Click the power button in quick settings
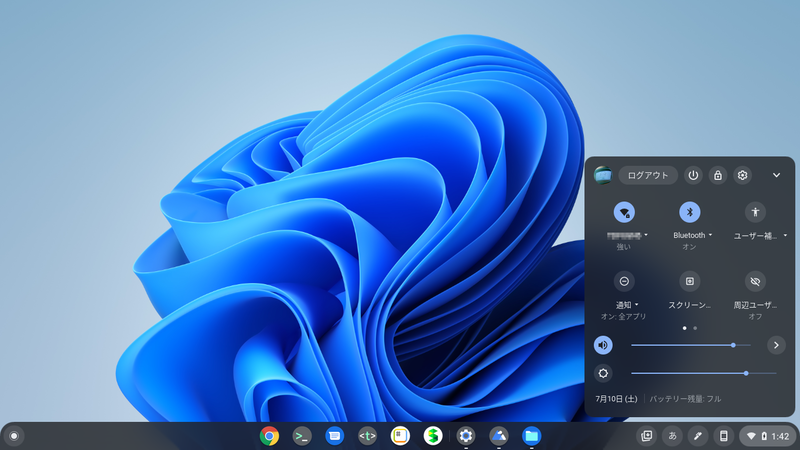Image resolution: width=800 pixels, height=450 pixels. coord(693,175)
